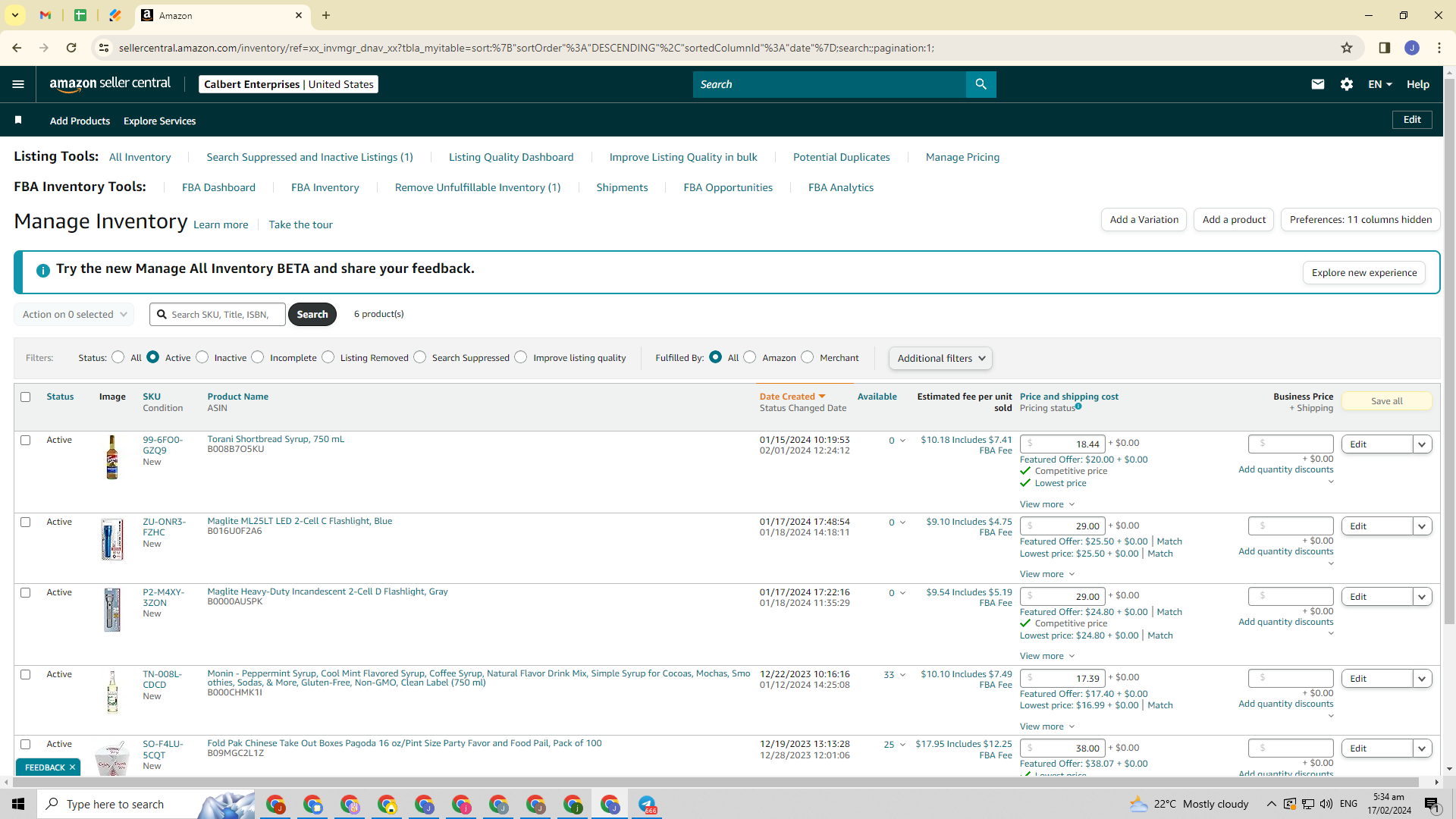
Task: Tick the select-all checkbox in table header
Action: (x=26, y=397)
